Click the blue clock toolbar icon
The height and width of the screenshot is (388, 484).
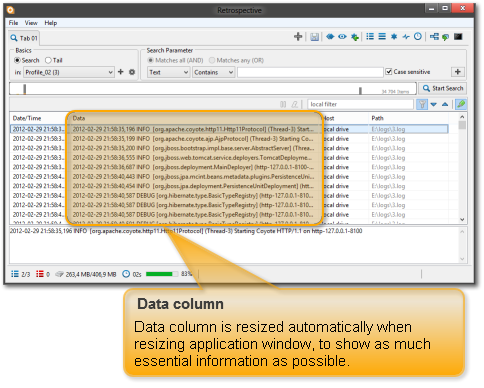418,36
